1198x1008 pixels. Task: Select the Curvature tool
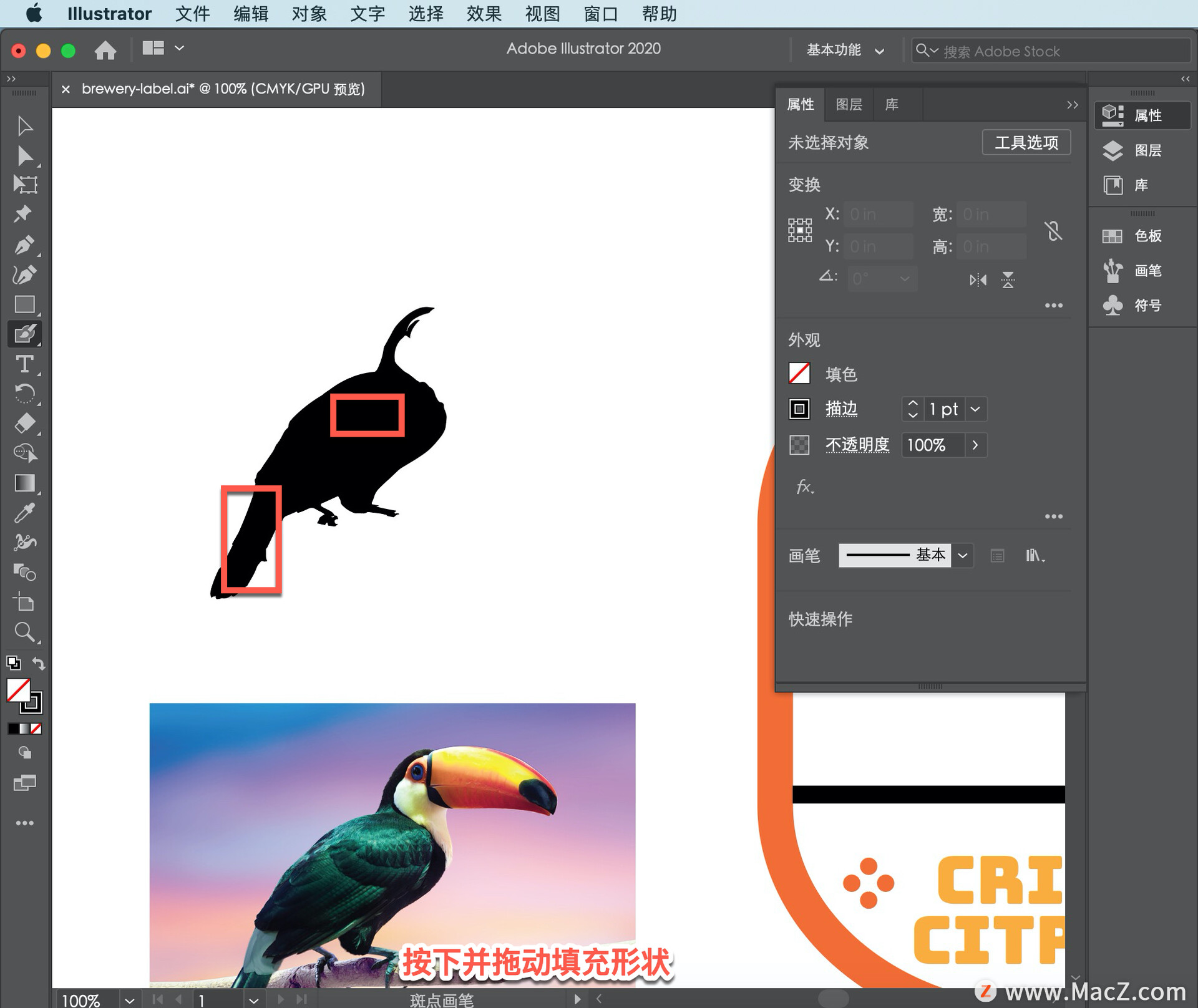24,274
